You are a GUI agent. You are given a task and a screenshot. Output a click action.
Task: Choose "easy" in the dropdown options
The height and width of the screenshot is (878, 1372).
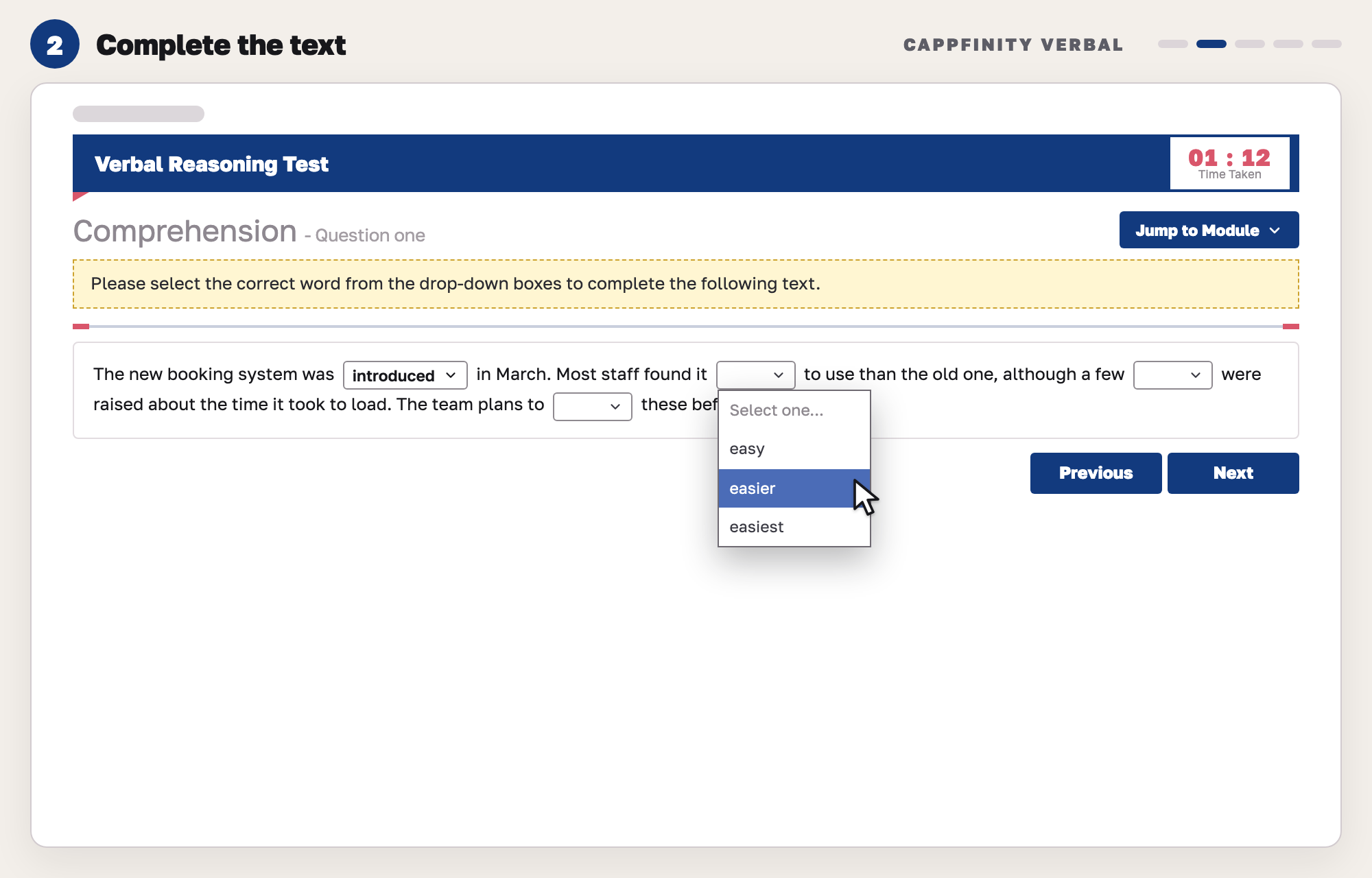794,449
